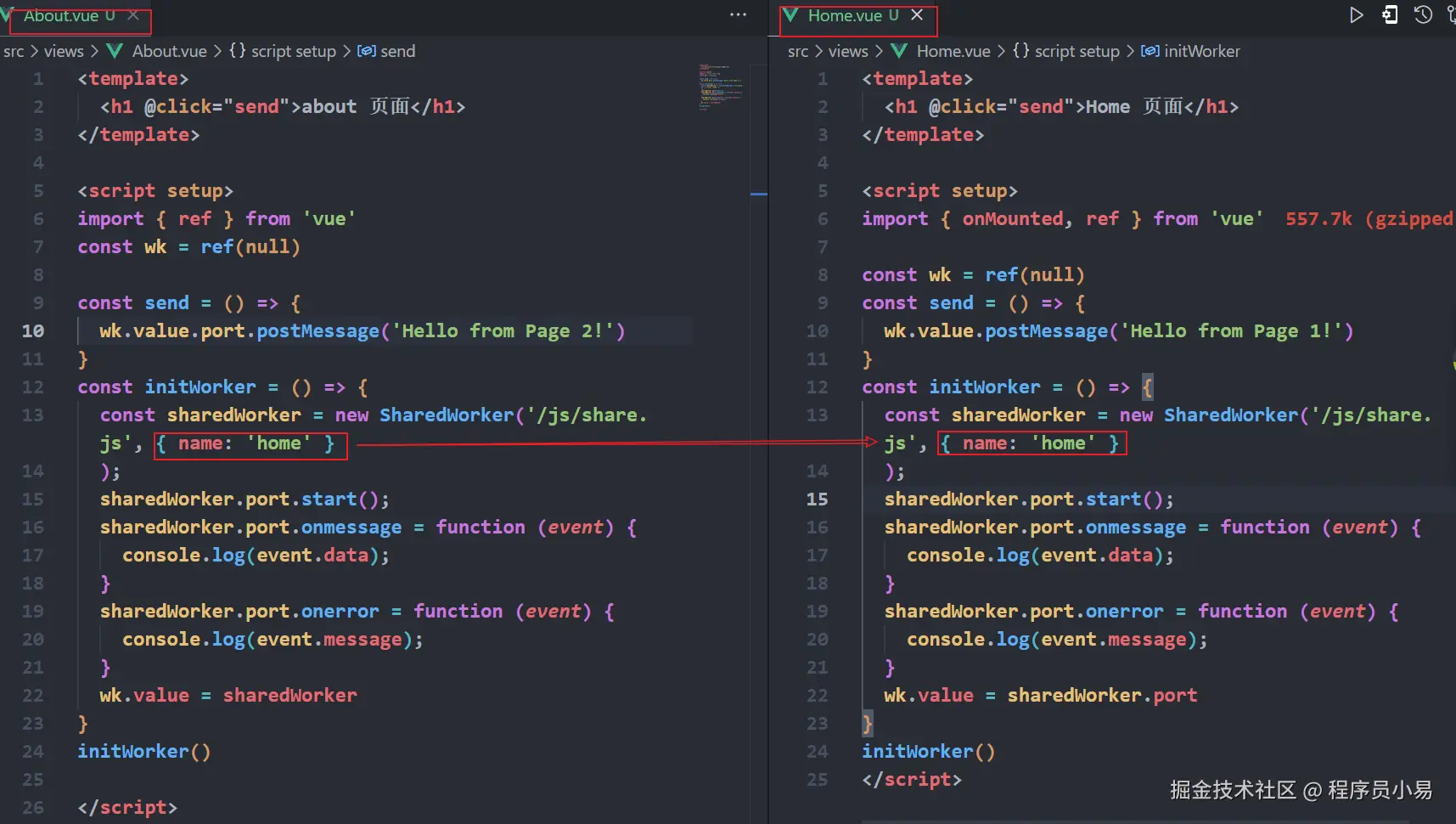Open the 'views' breadcrumb in the About.vue editor
Screen dimensions: 1456x824
(64, 51)
